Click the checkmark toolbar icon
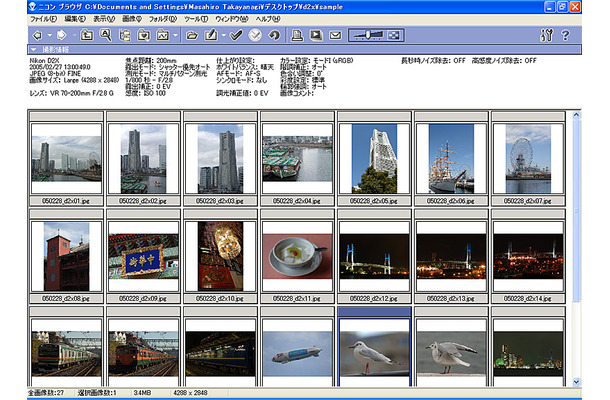This screenshot has height=400, width=610. click(236, 35)
